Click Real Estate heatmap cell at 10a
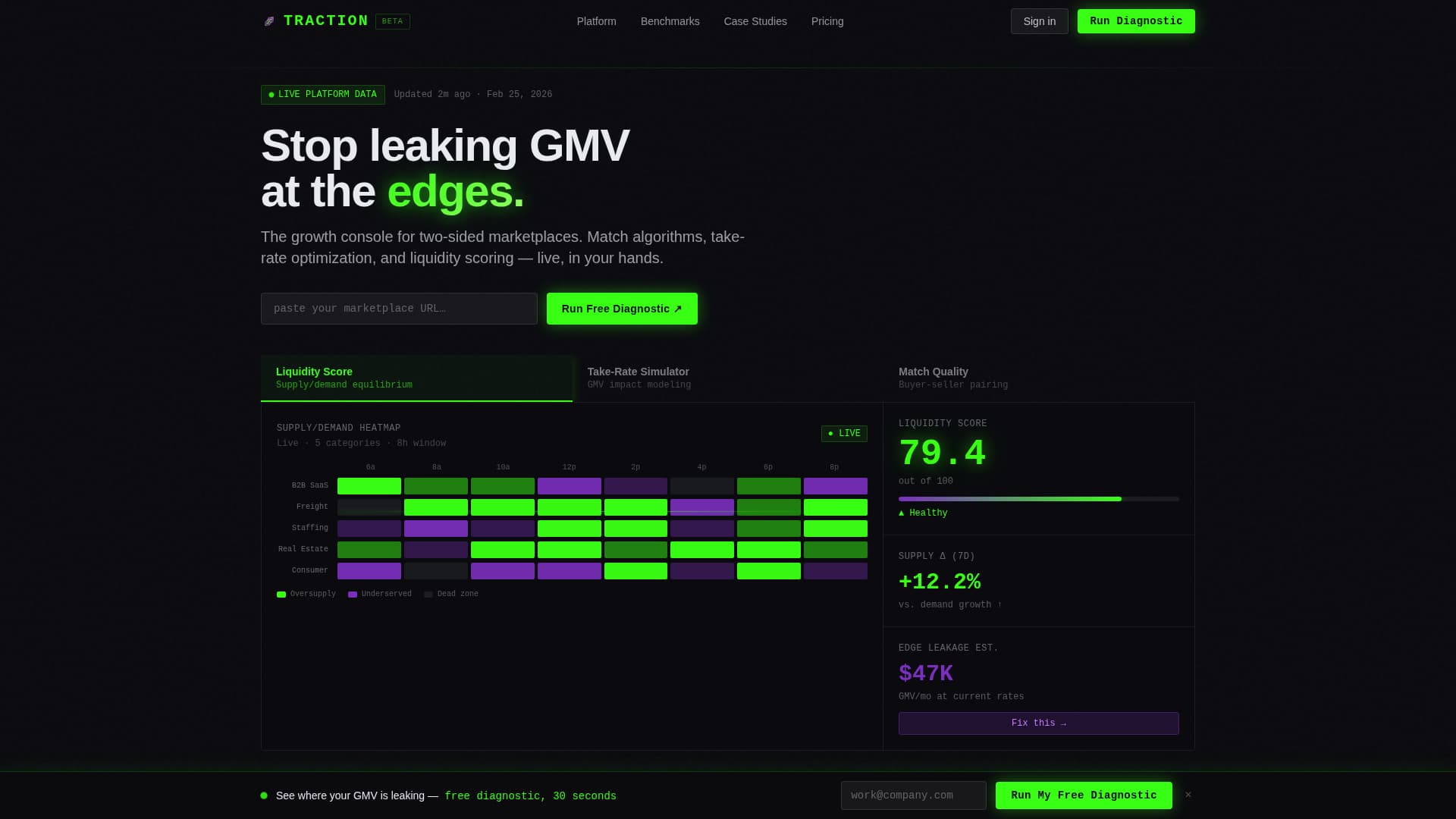Viewport: 1456px width, 819px height. click(503, 550)
